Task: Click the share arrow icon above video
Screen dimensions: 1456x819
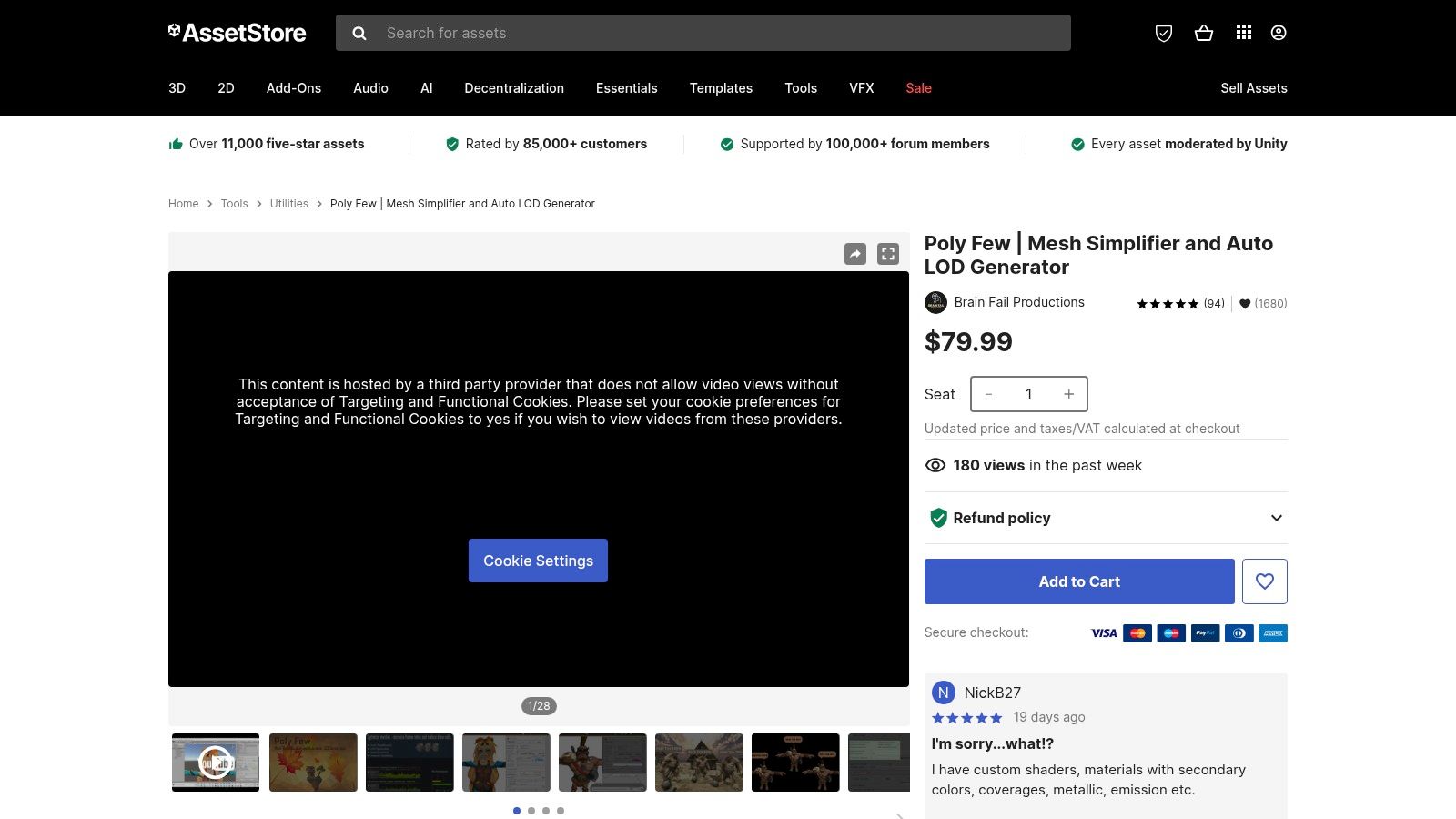Action: click(854, 254)
